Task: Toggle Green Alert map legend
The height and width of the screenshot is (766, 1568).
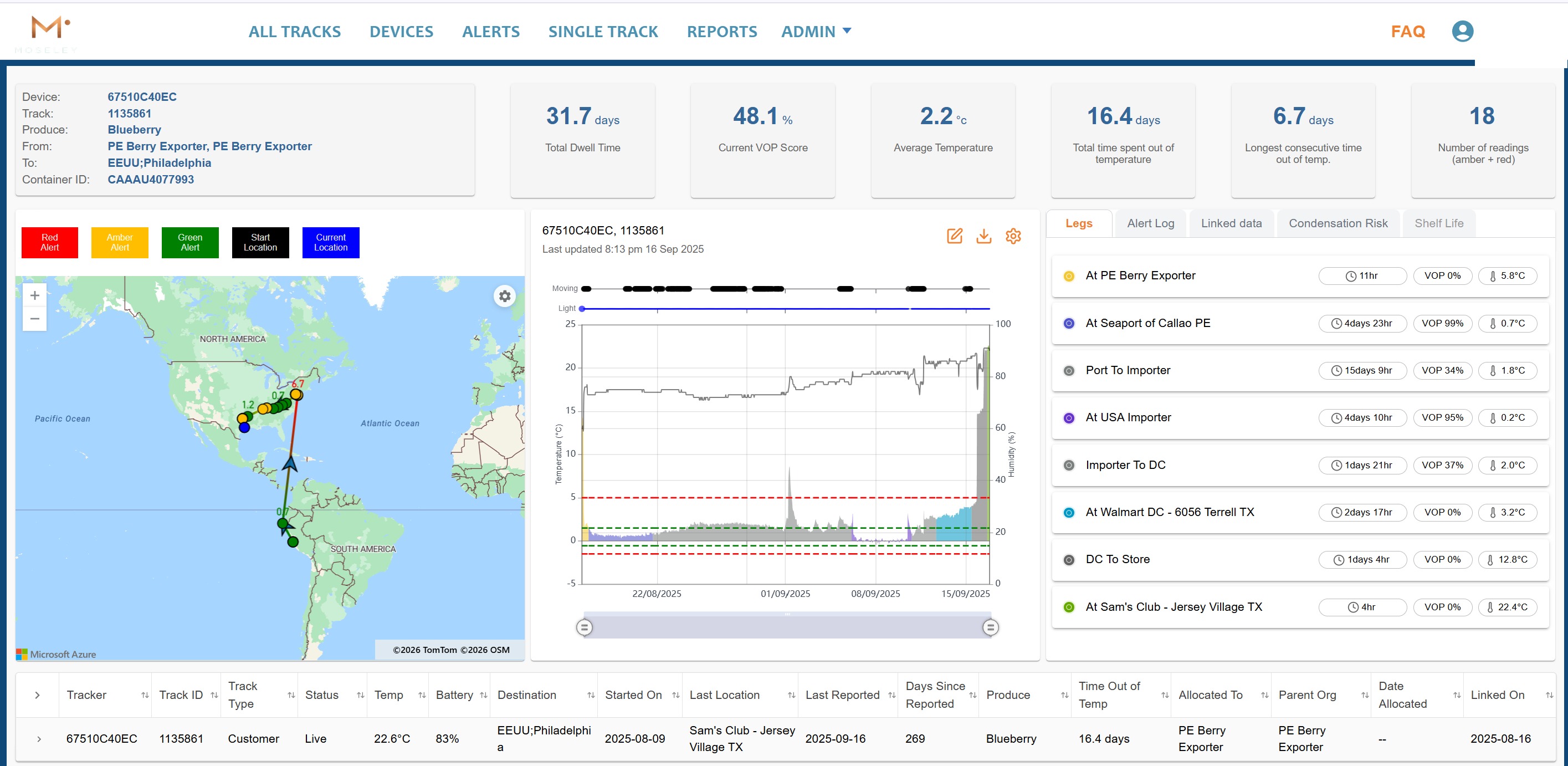Action: [190, 242]
